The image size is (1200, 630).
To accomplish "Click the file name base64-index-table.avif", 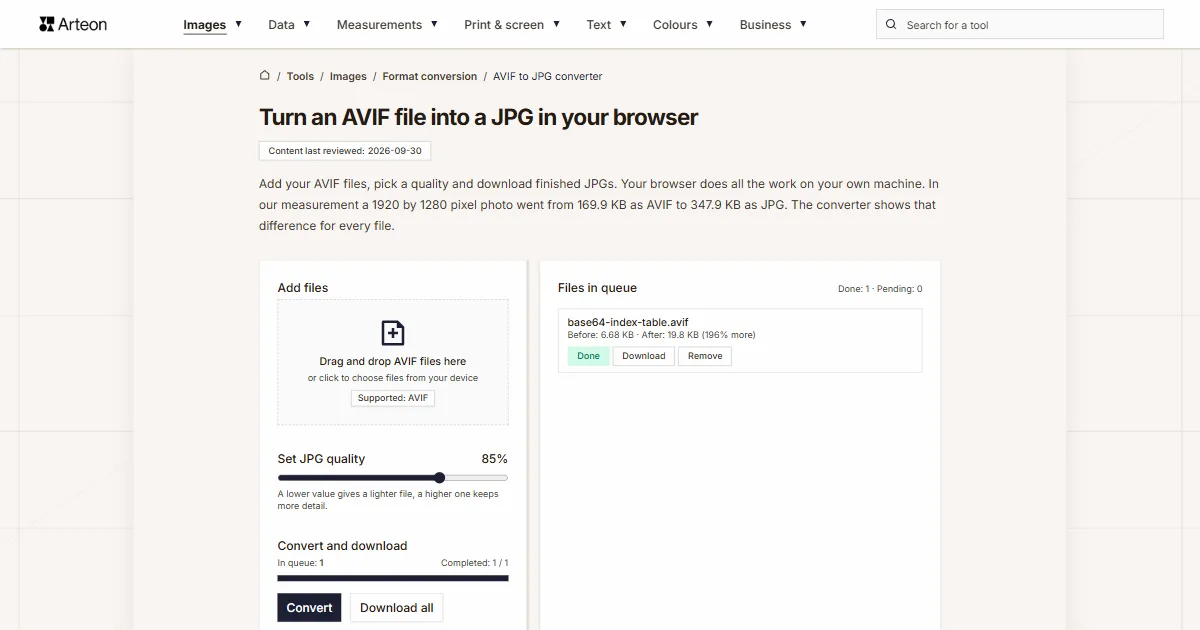I will pos(628,322).
